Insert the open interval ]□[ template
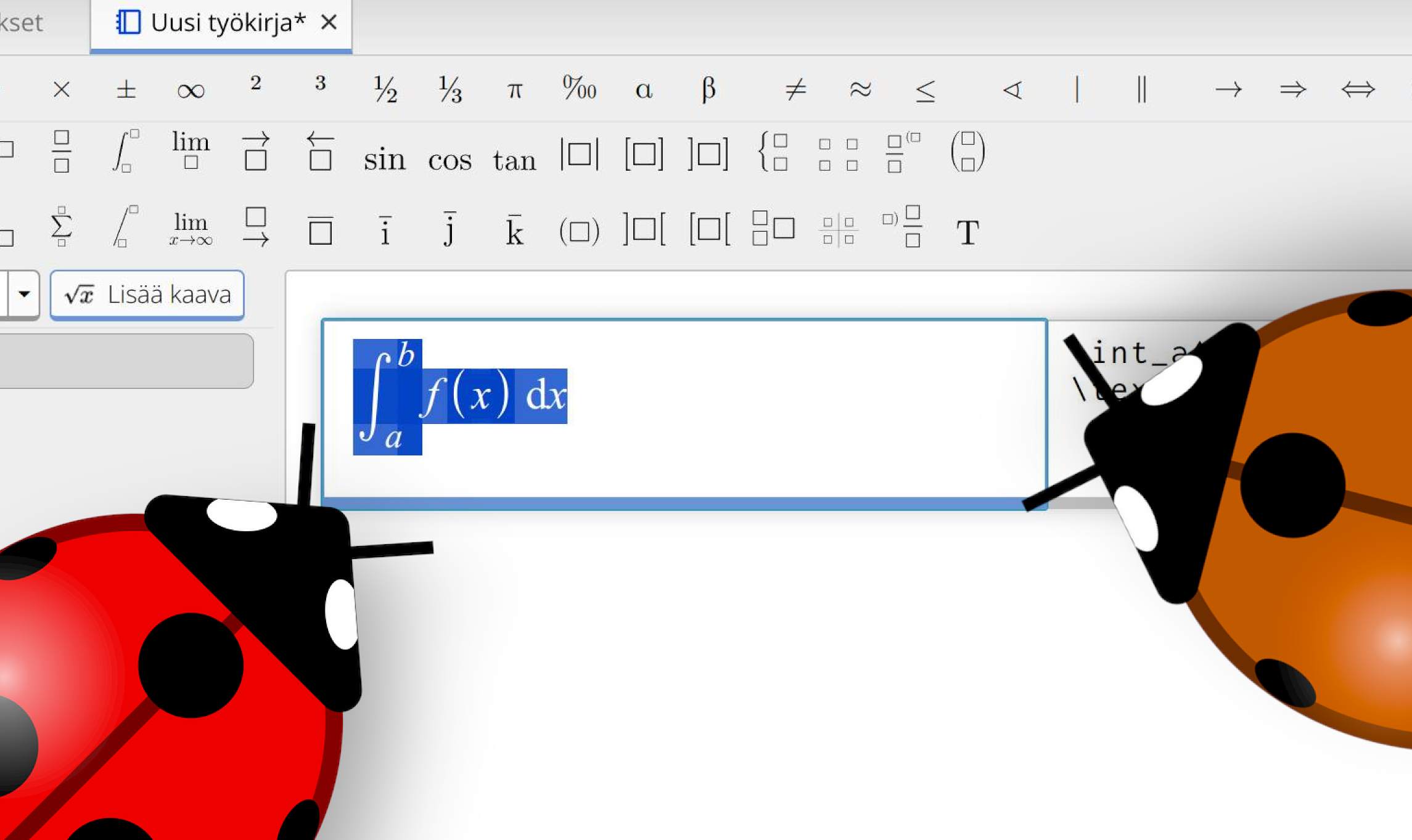This screenshot has height=840, width=1412. coord(644,229)
